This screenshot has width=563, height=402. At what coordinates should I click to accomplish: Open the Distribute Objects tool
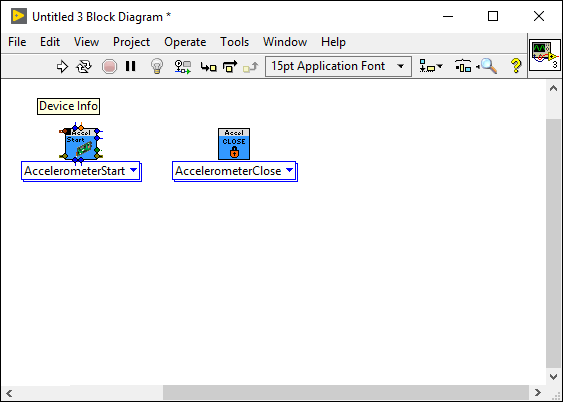463,66
